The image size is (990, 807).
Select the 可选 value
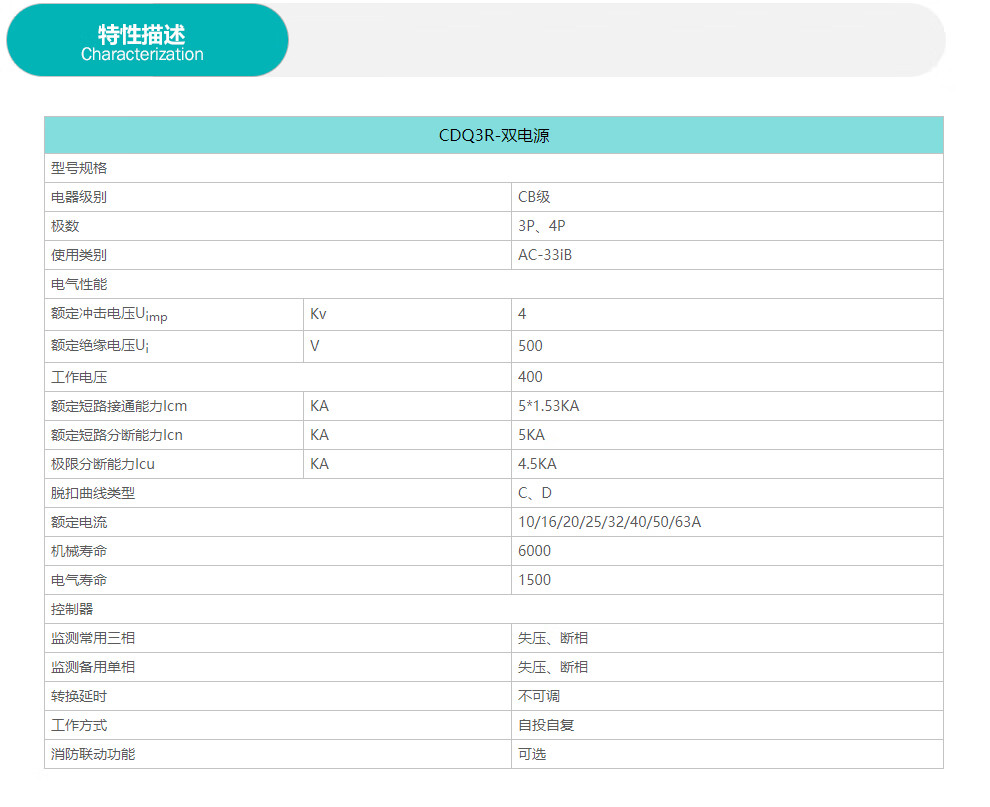pos(532,755)
